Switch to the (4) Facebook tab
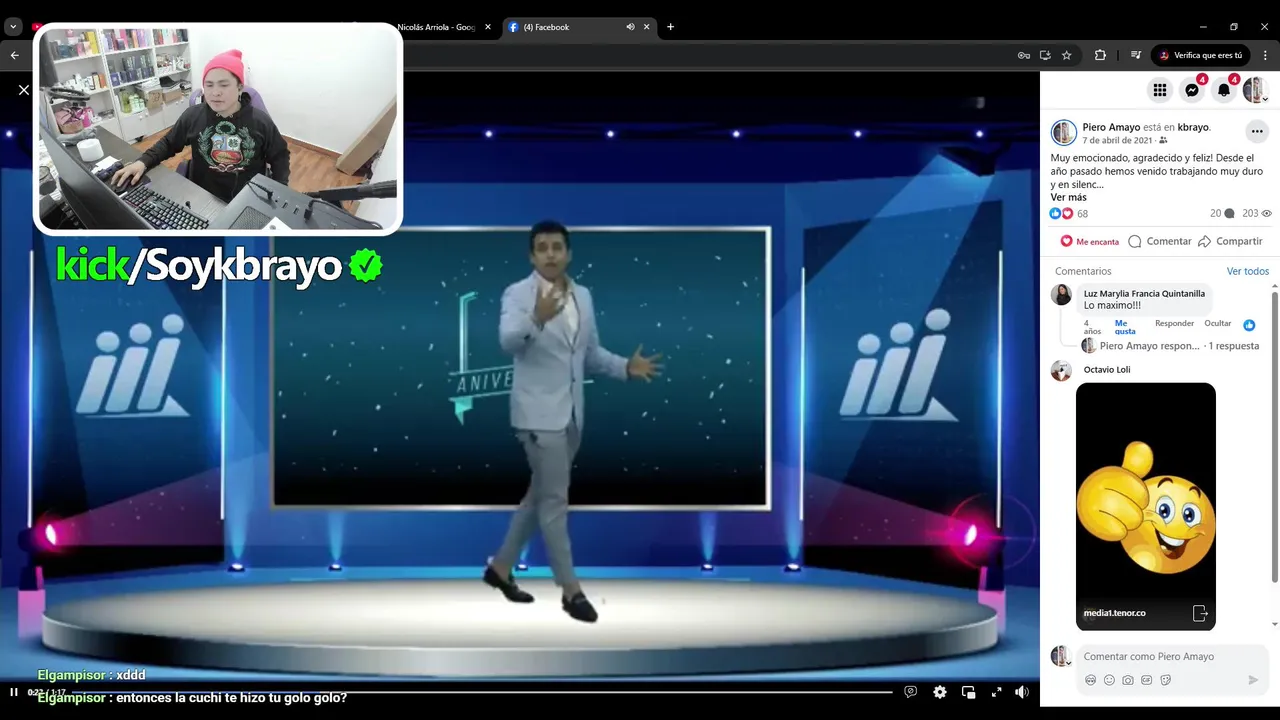1280x720 pixels. click(x=578, y=27)
